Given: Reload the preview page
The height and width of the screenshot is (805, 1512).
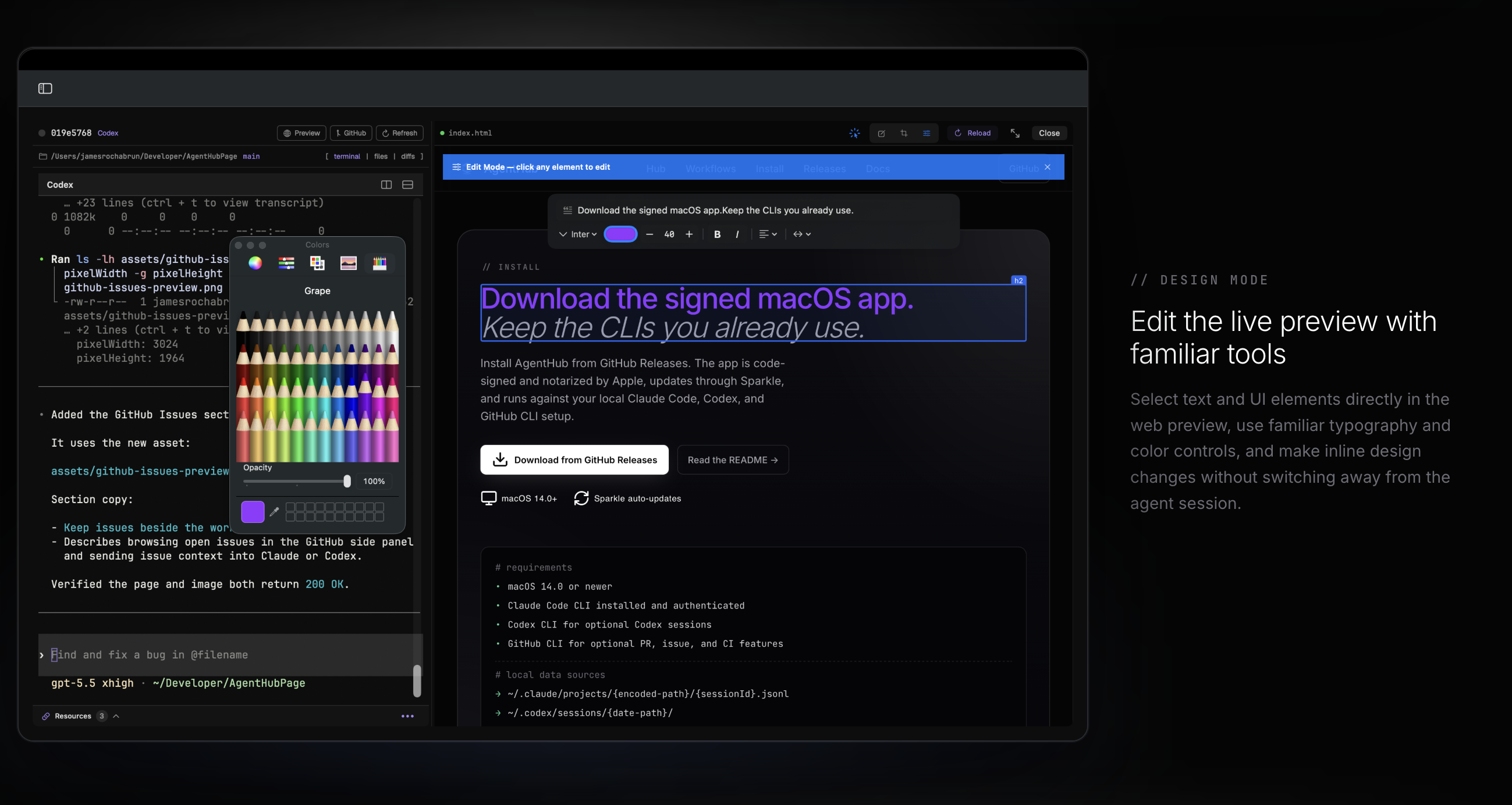Looking at the screenshot, I should (x=972, y=133).
